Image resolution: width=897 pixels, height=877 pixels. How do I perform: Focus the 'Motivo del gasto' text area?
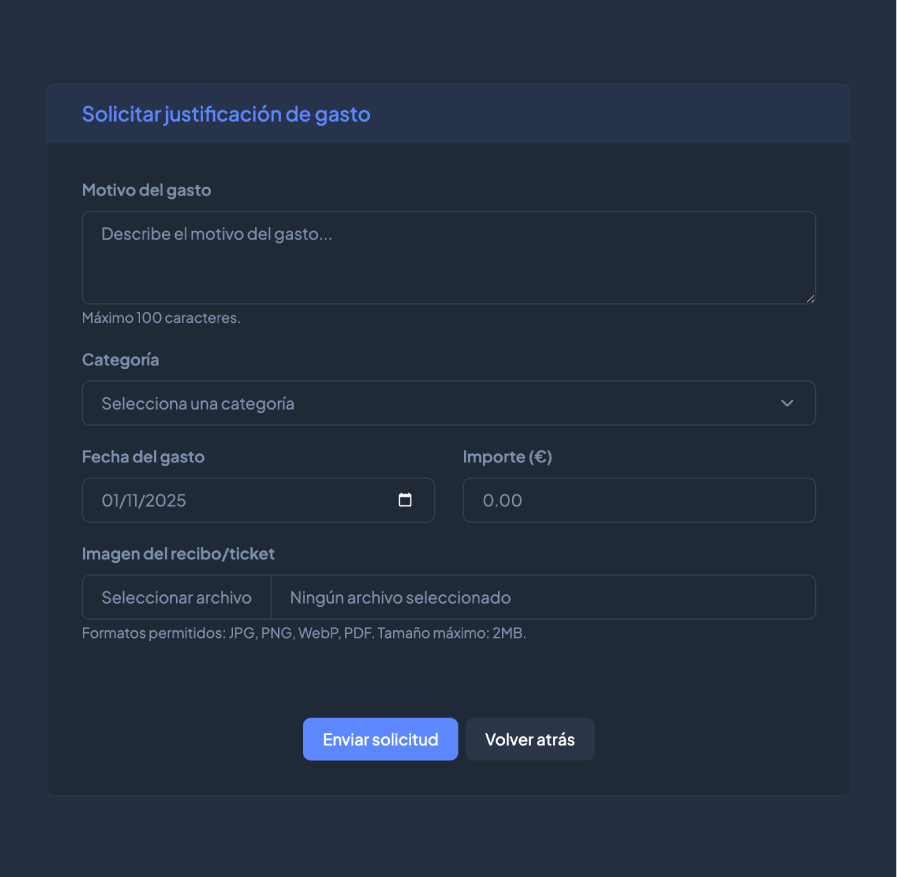(448, 257)
